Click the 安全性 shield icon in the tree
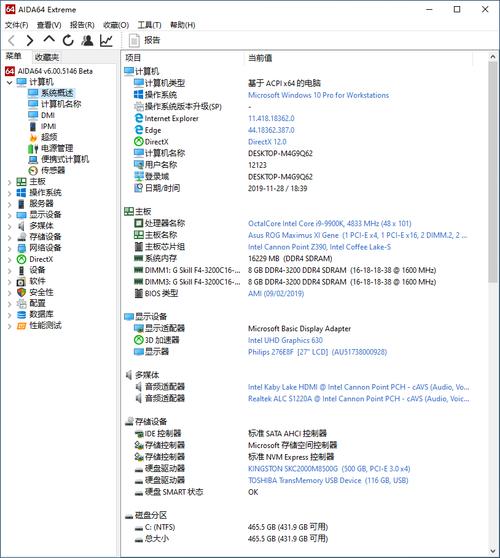Viewport: 500px width, 558px height. [x=21, y=293]
